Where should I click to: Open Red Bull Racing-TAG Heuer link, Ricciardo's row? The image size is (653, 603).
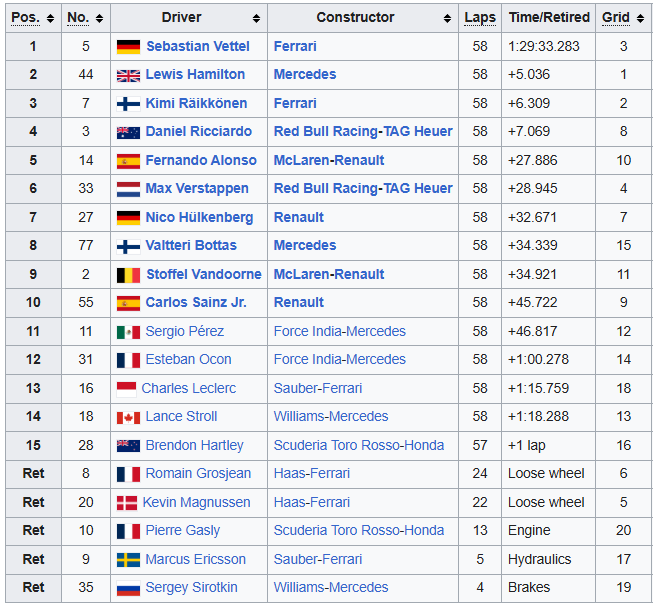click(363, 132)
